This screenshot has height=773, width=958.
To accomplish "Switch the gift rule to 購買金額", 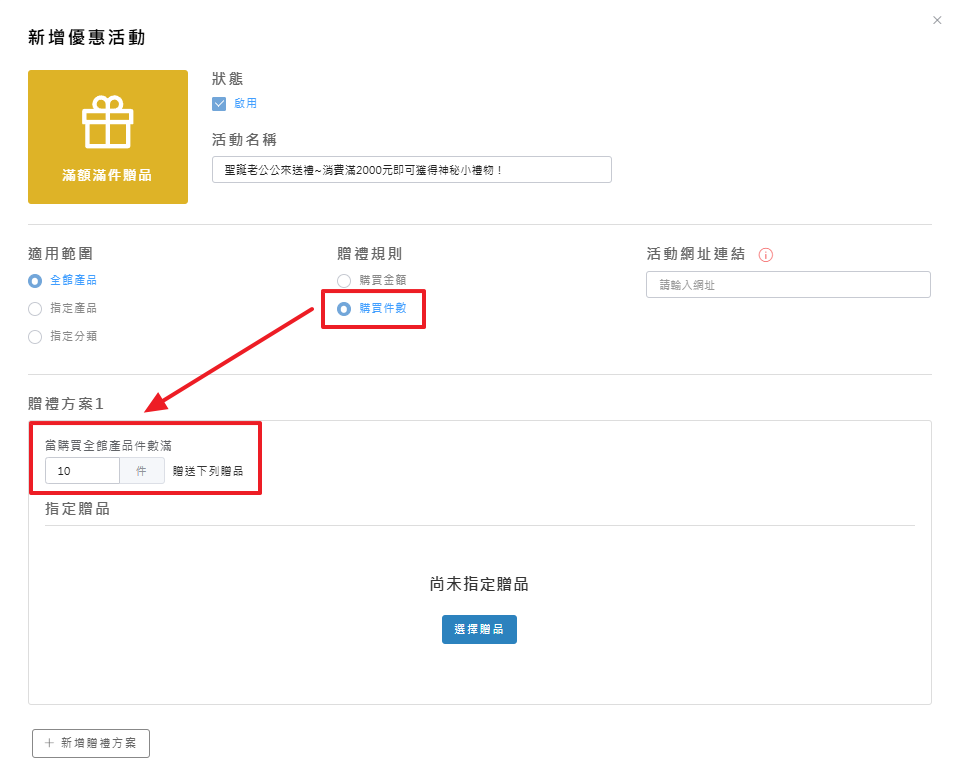I will 344,281.
